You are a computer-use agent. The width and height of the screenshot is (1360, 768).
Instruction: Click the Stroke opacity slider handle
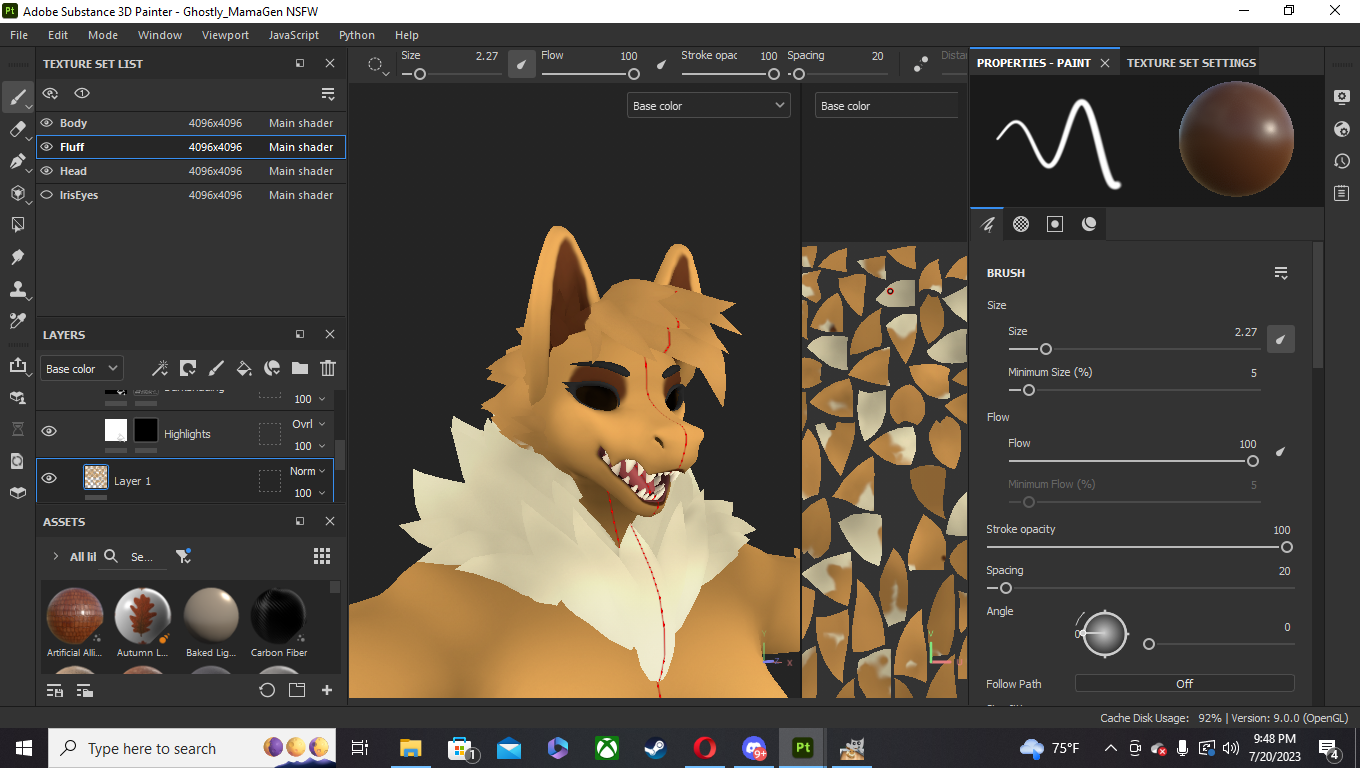1287,547
